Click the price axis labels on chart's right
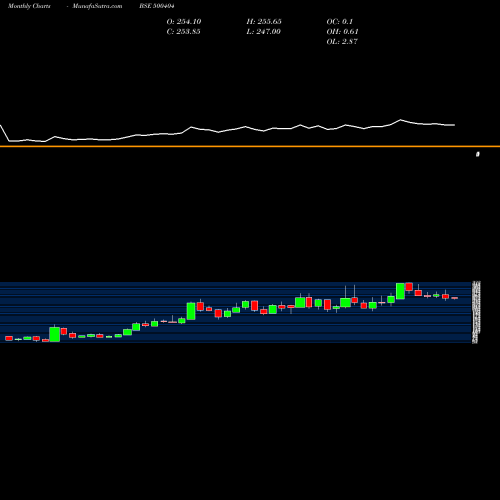The image size is (500, 500). click(x=476, y=312)
